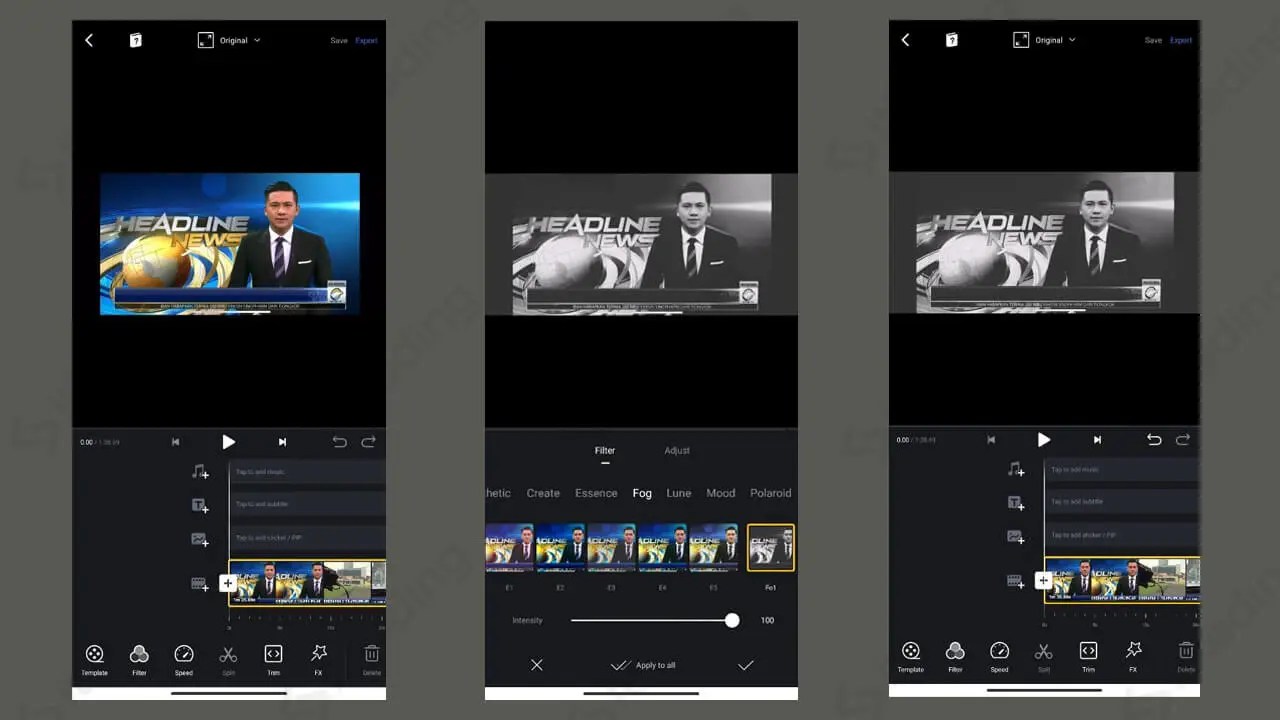Image resolution: width=1280 pixels, height=720 pixels.
Task: Open FX effects in the grayscale editor
Action: coord(1133,656)
